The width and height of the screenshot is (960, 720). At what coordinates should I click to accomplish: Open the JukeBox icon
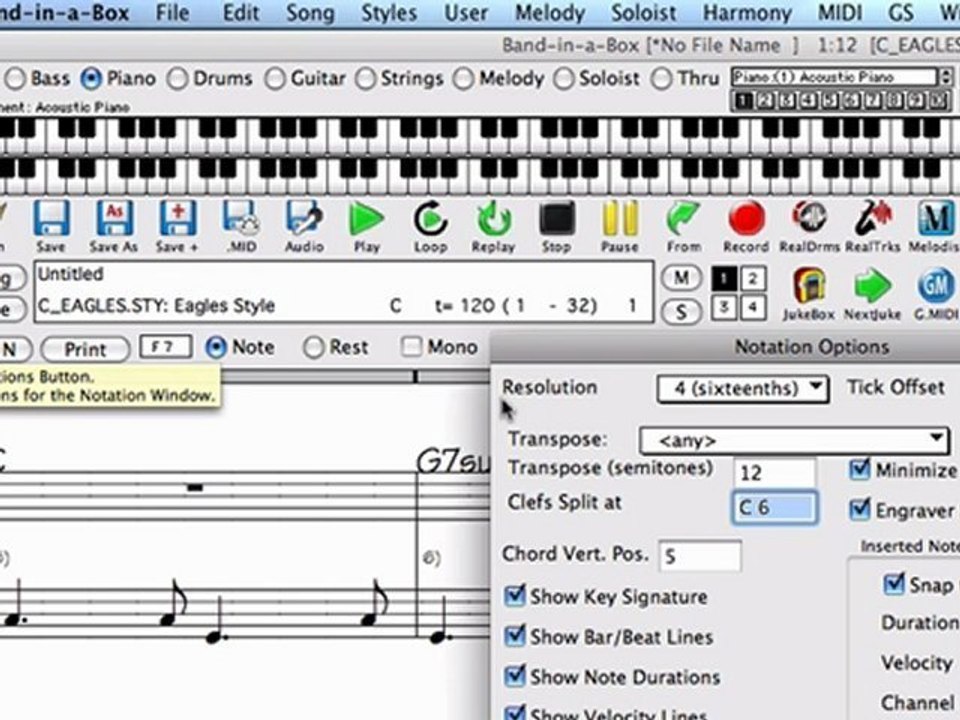[809, 287]
